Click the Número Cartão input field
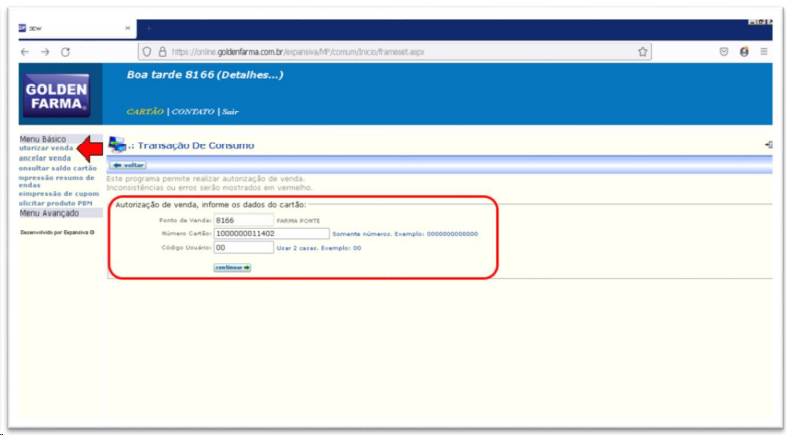Screen dimensions: 786x435 [272, 234]
